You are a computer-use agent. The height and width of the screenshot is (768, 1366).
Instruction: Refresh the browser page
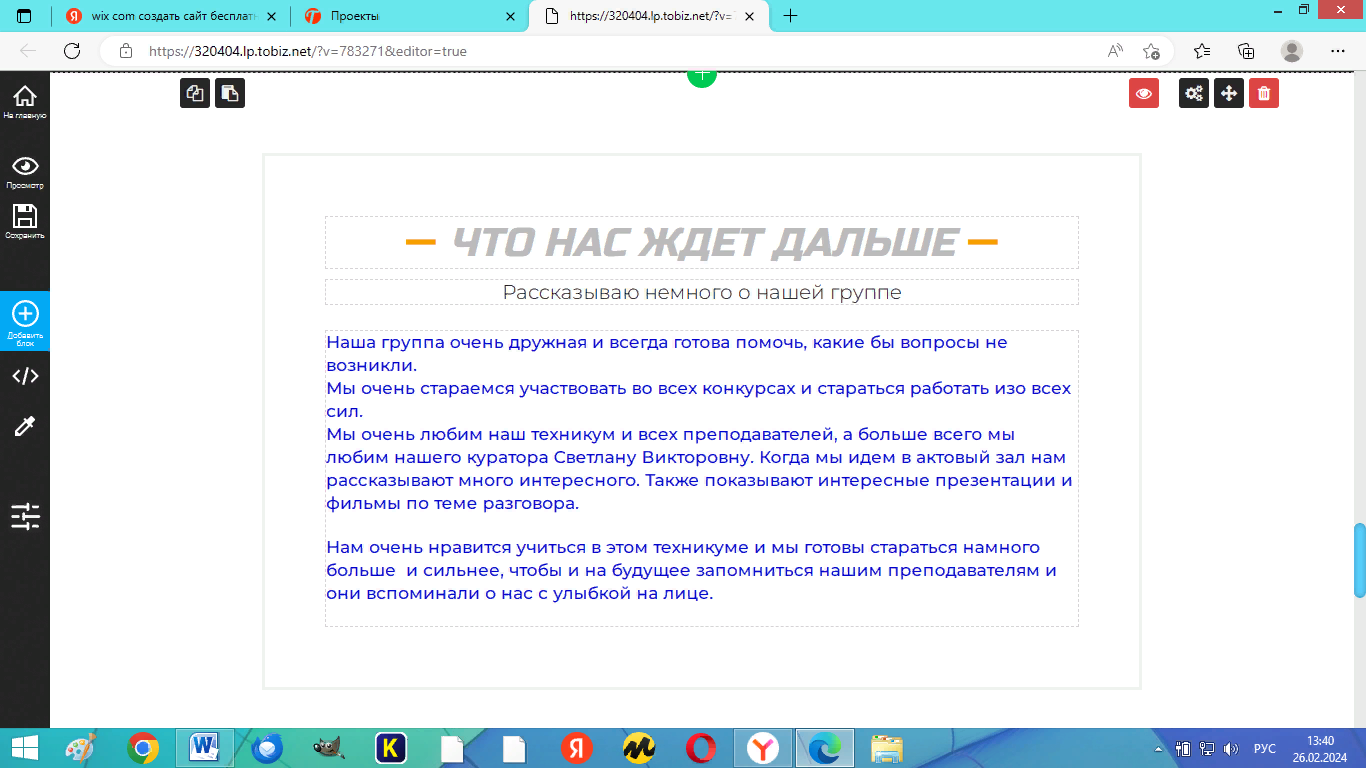pyautogui.click(x=72, y=51)
